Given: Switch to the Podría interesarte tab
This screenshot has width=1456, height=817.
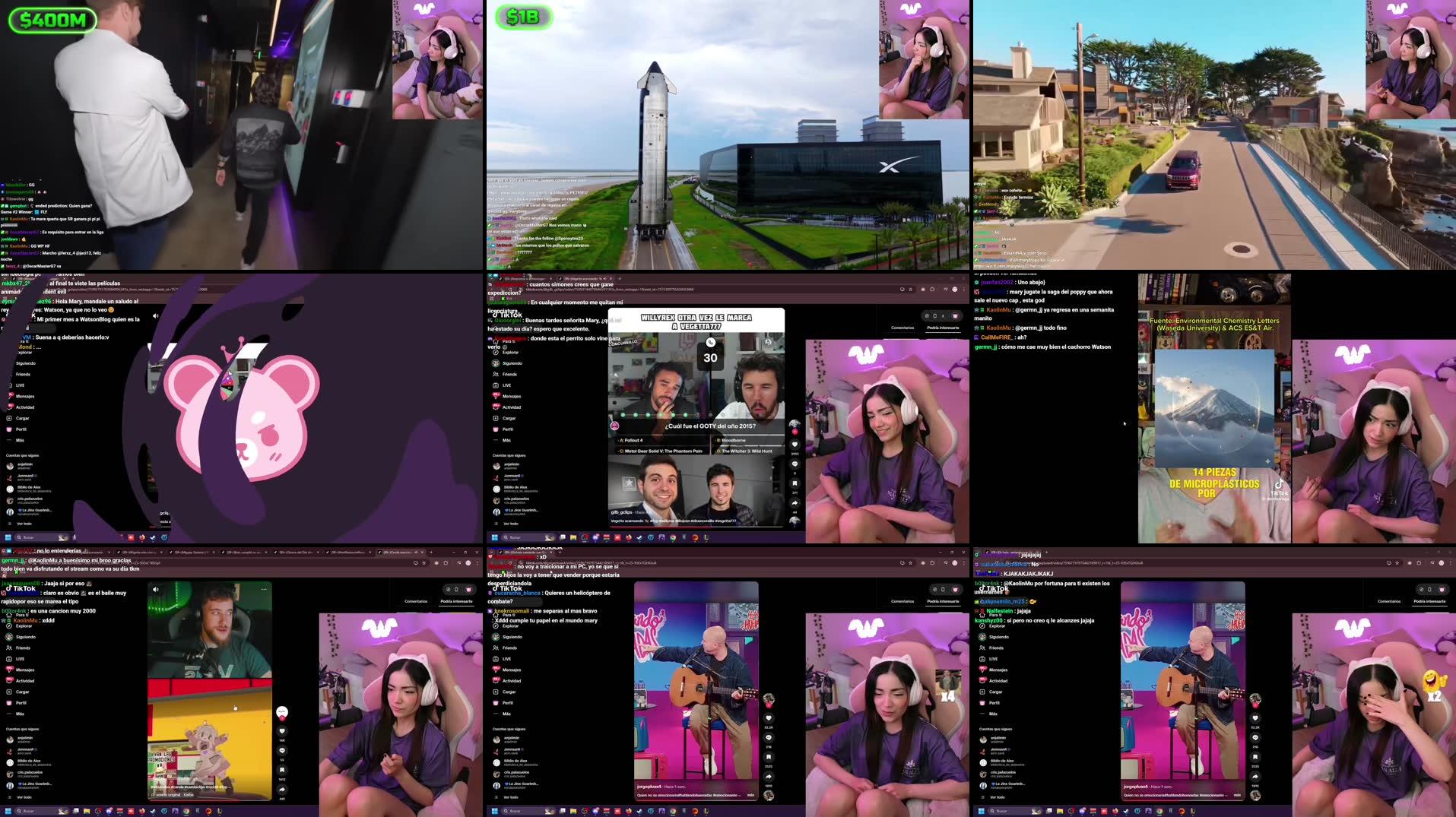Looking at the screenshot, I should click(942, 326).
